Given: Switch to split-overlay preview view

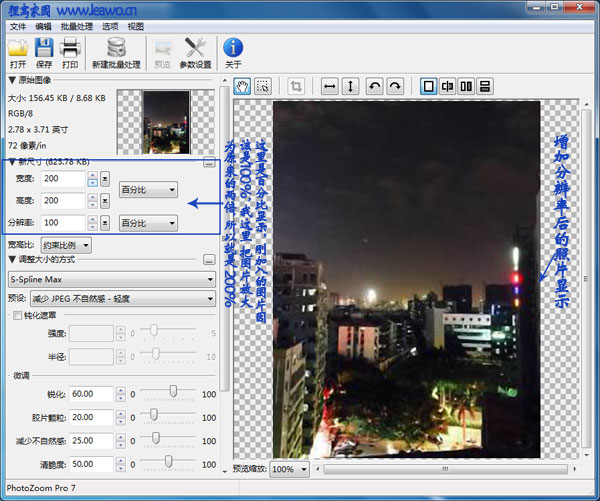Looking at the screenshot, I should click(447, 86).
